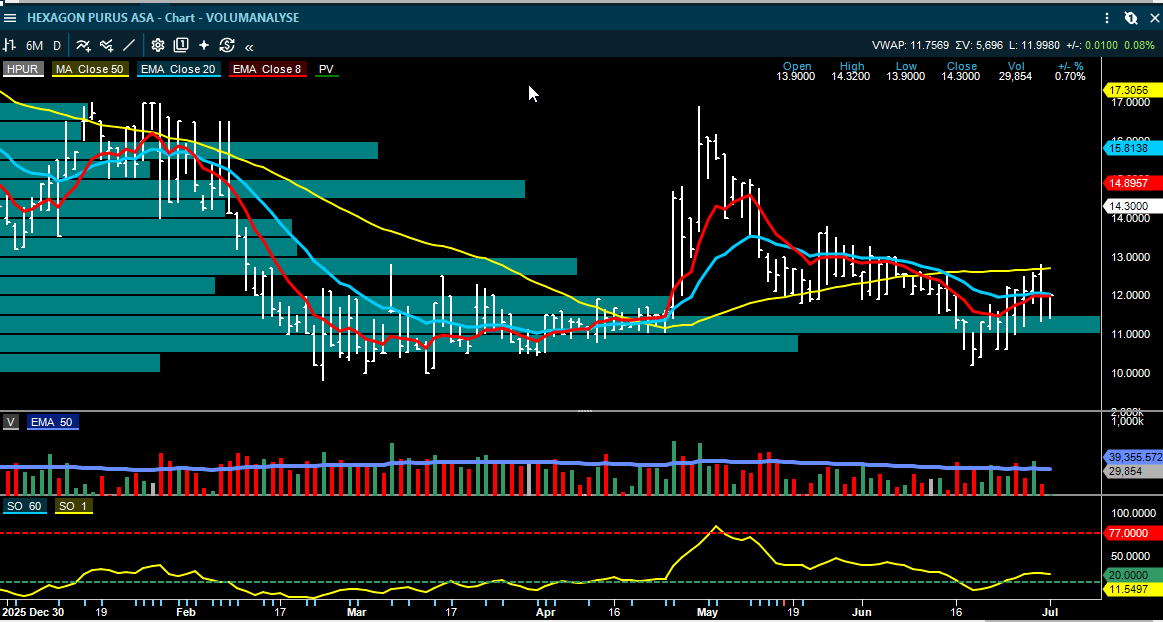1163x622 pixels.
Task: Open the 6M time period selector
Action: click(34, 45)
